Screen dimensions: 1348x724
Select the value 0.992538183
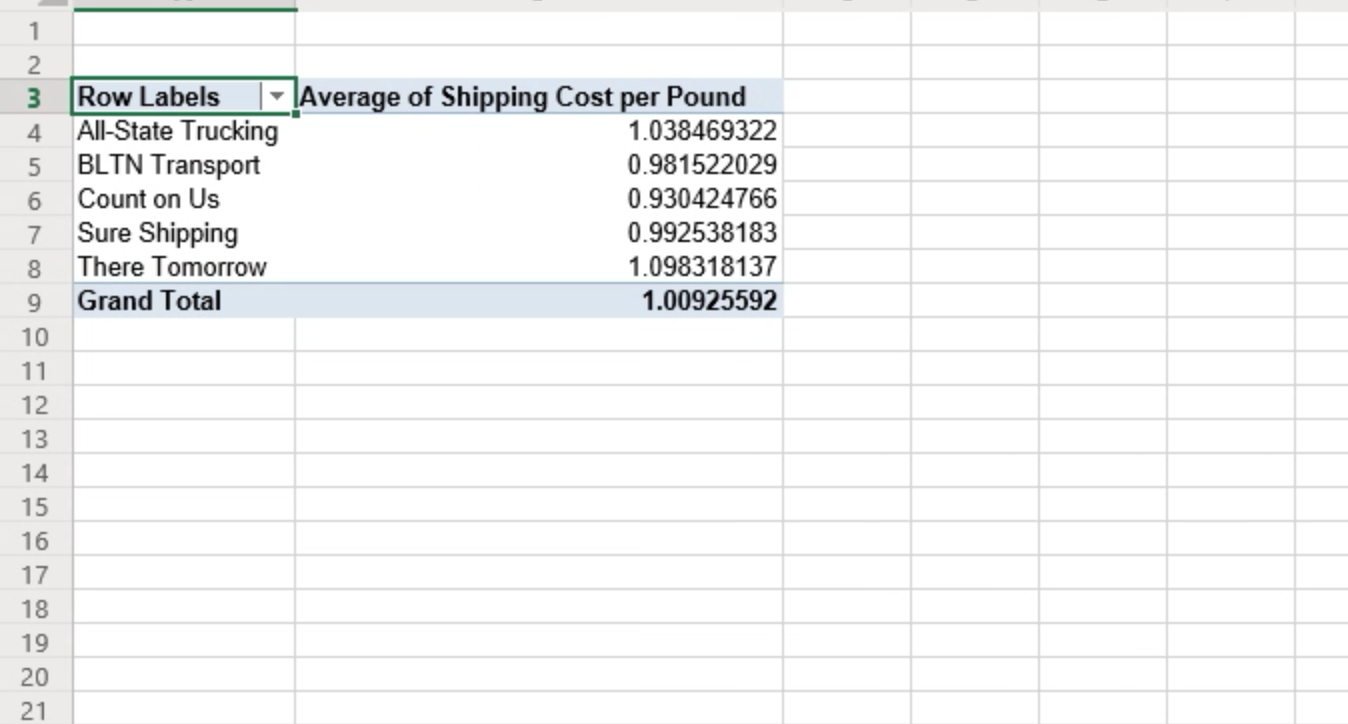point(539,233)
